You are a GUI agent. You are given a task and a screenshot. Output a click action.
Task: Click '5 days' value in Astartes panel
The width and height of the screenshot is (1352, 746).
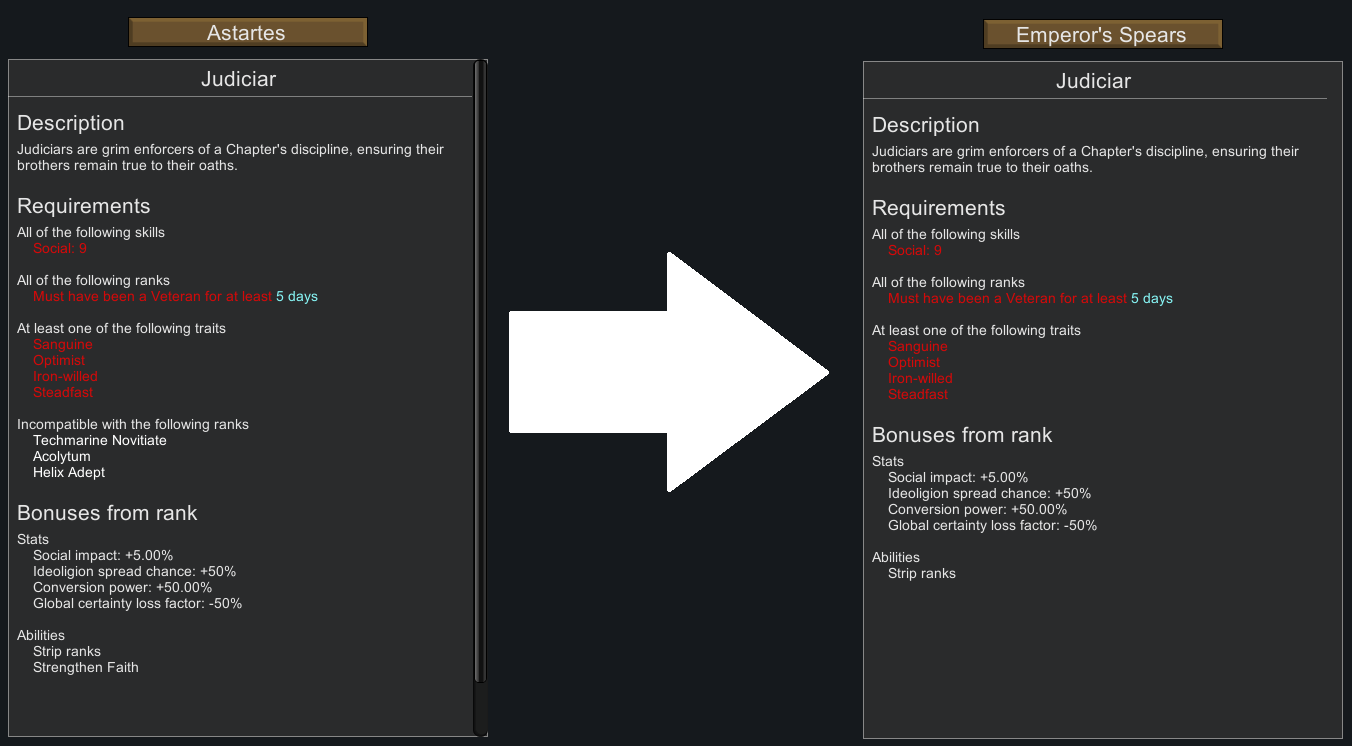(x=297, y=296)
